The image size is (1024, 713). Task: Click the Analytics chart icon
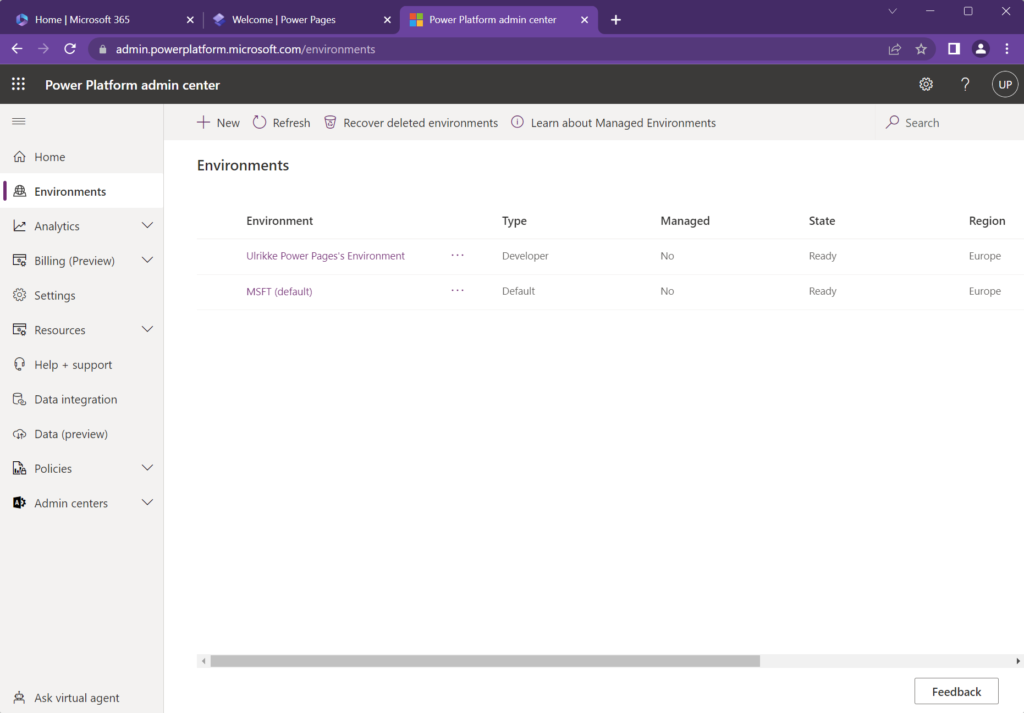pos(20,226)
